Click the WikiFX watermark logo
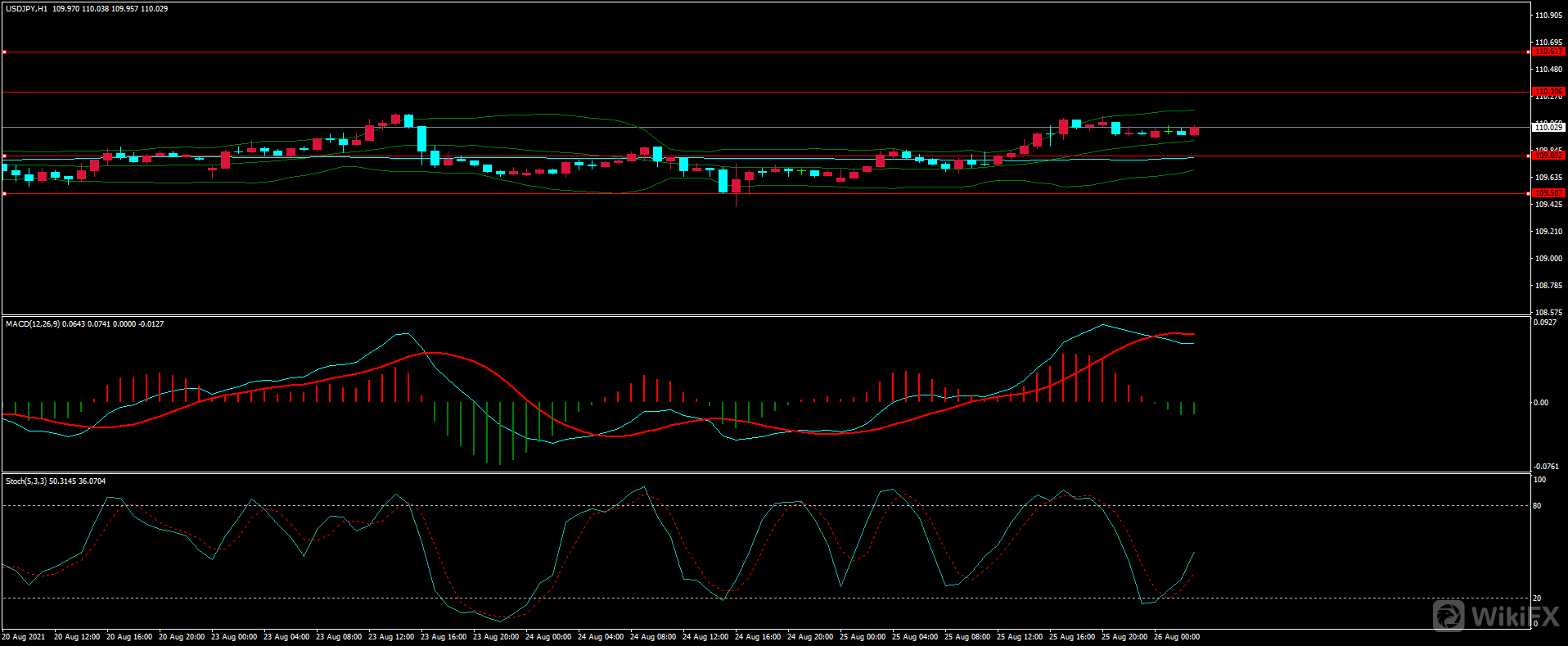Screen dimensions: 1568x646 (1494, 616)
